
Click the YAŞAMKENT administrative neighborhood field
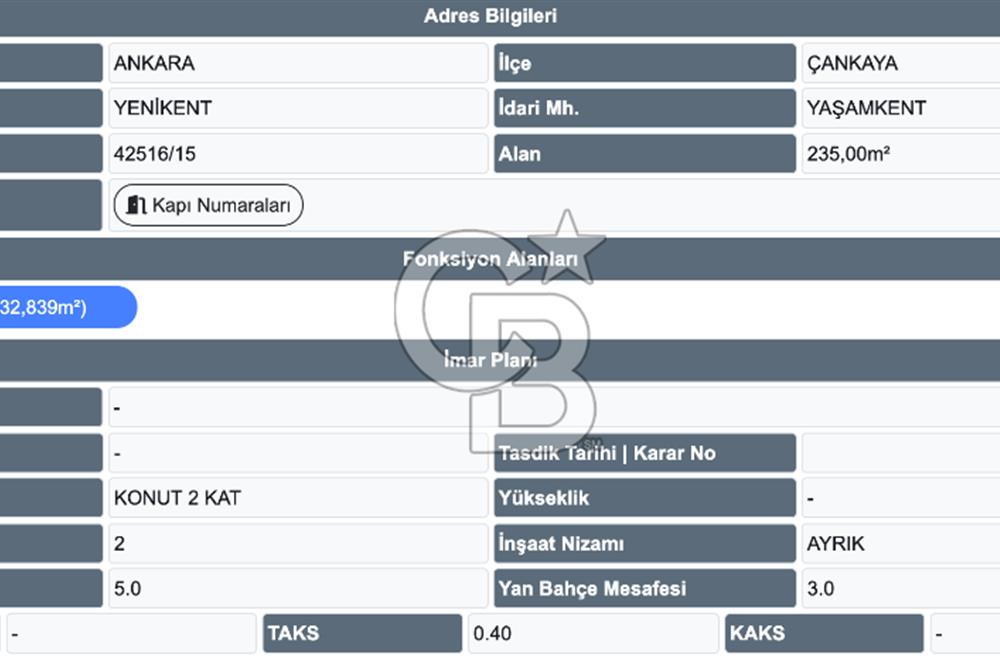pyautogui.click(x=900, y=108)
